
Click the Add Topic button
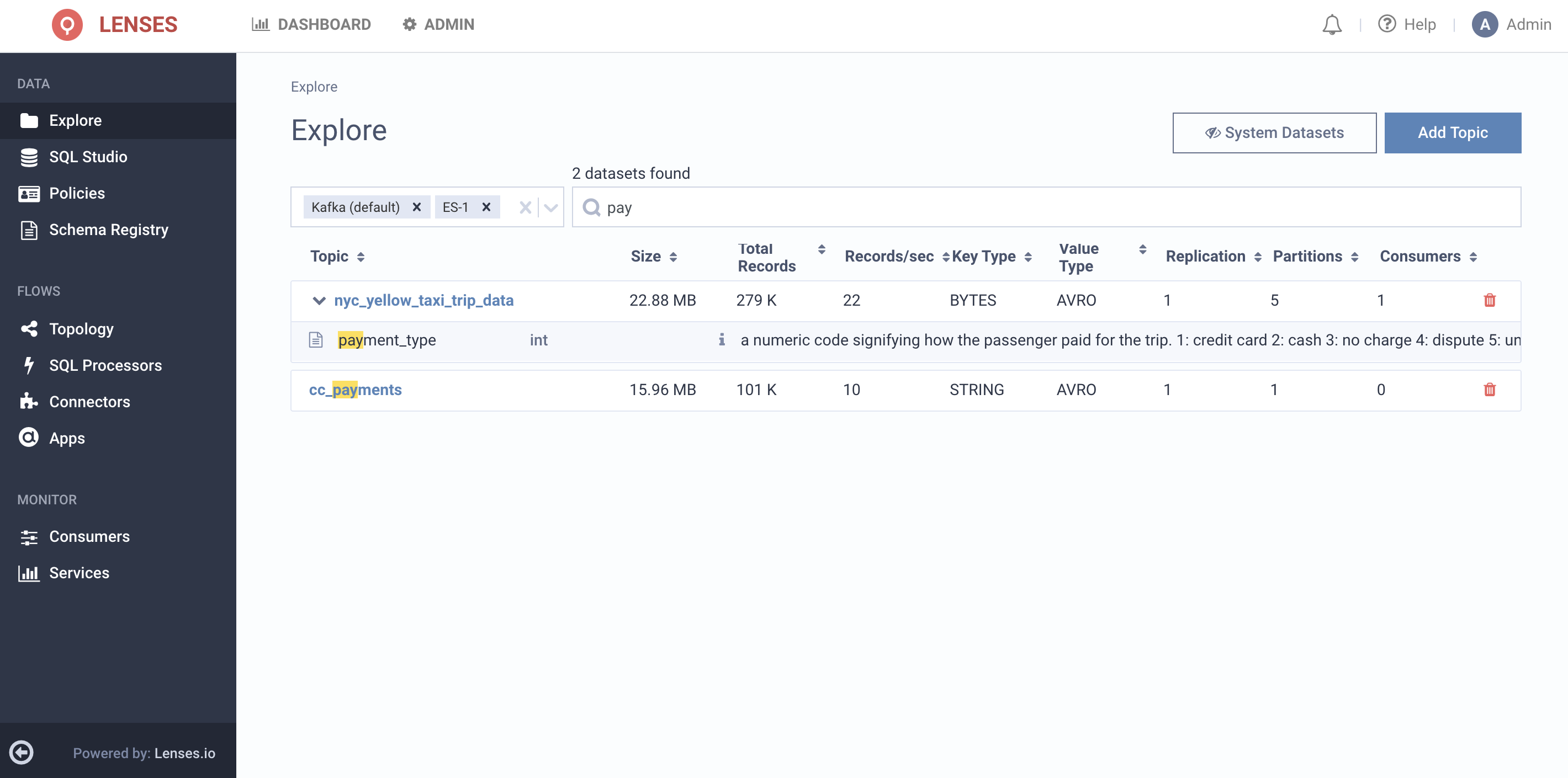[x=1452, y=132]
